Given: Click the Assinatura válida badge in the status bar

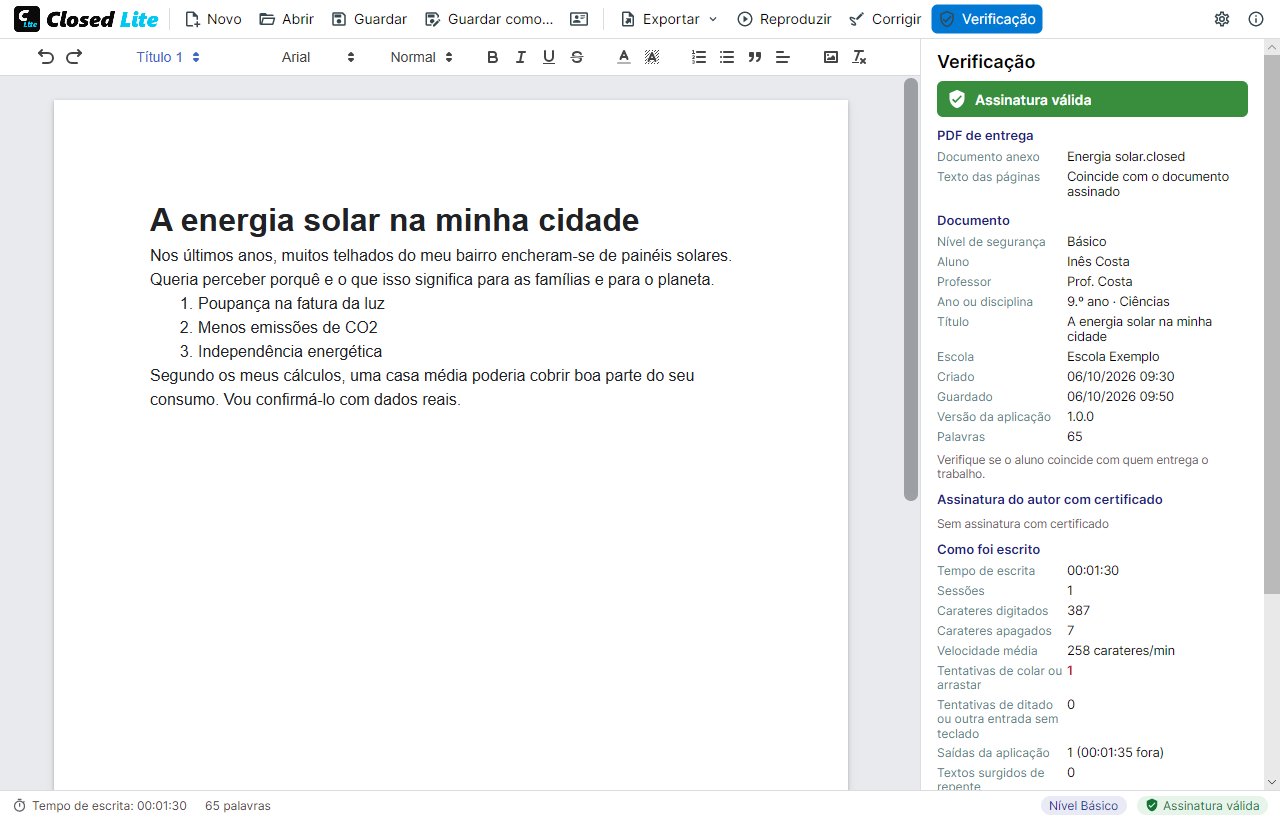Looking at the screenshot, I should click(1202, 806).
